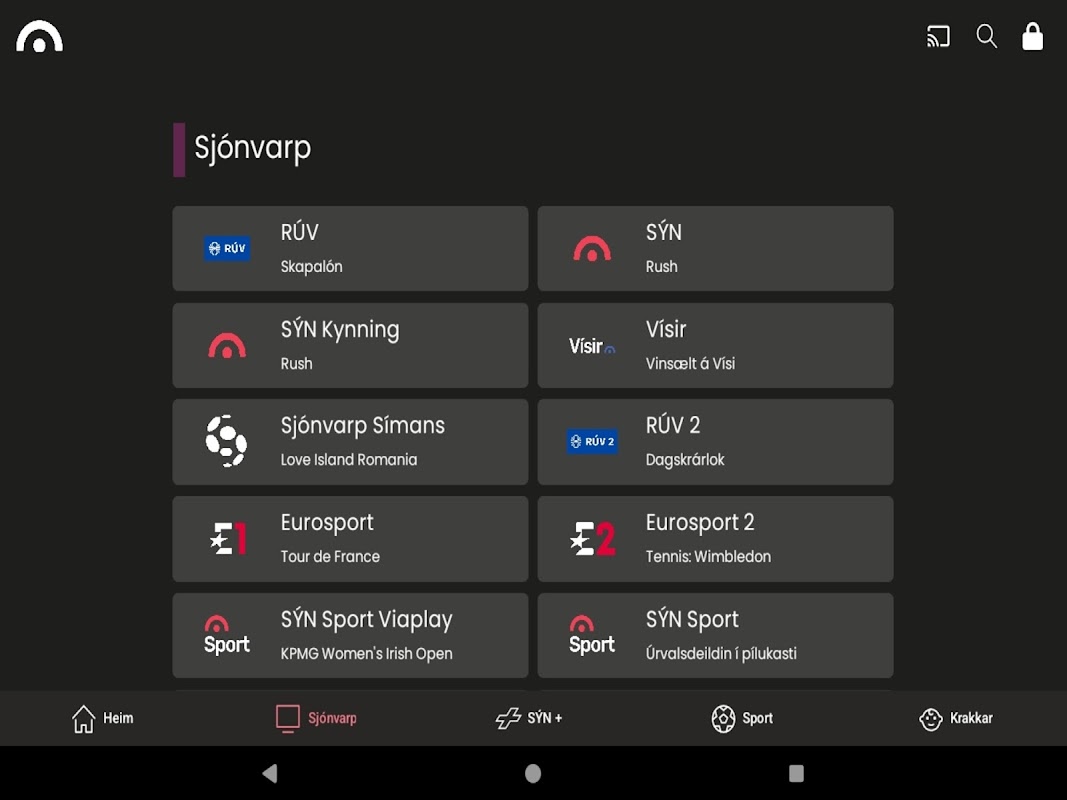Tap the Vísir channel logo
The image size is (1067, 800).
tap(592, 346)
